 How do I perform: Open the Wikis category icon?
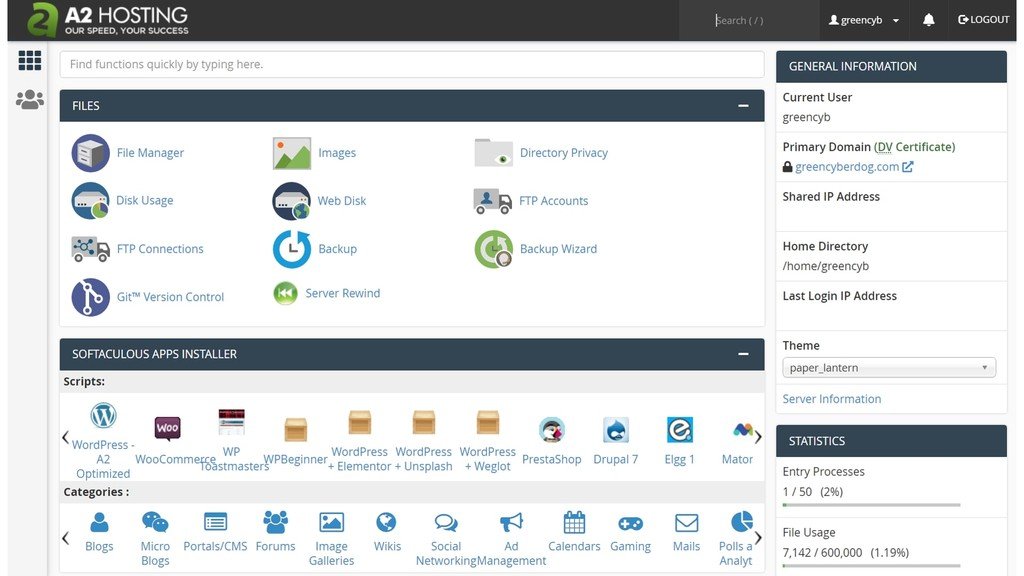pos(387,522)
